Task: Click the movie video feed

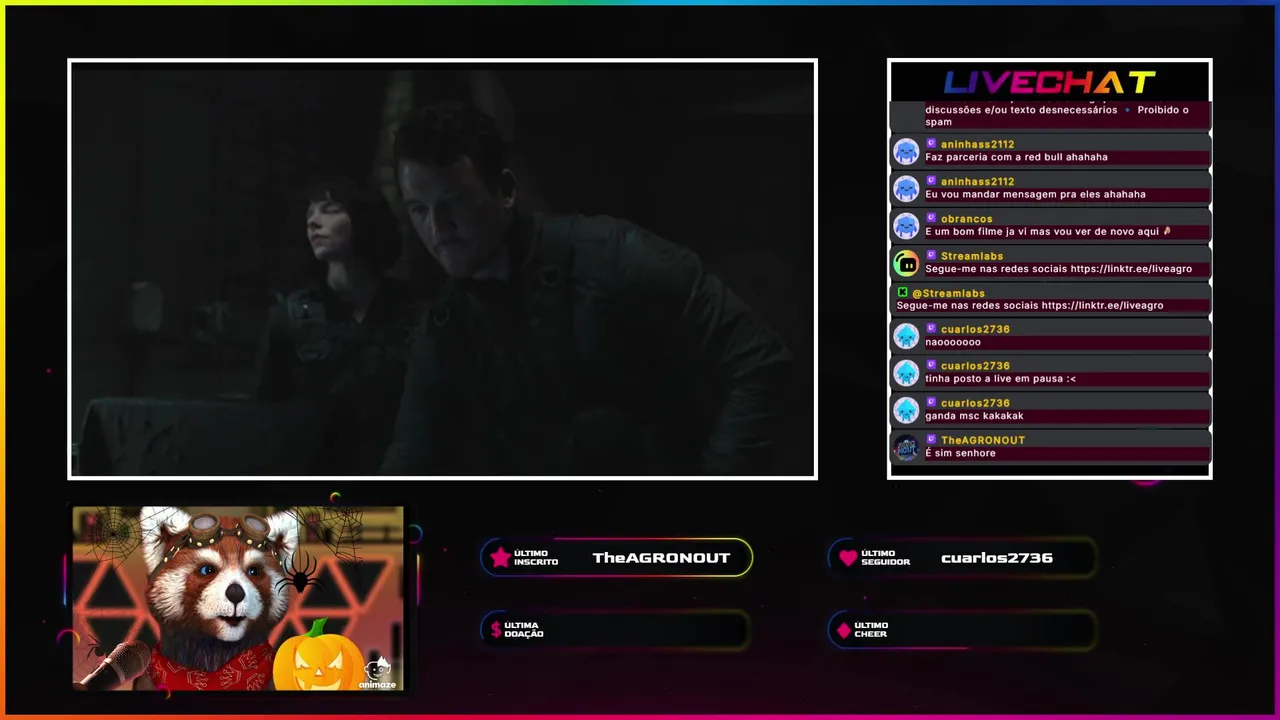Action: pos(442,269)
